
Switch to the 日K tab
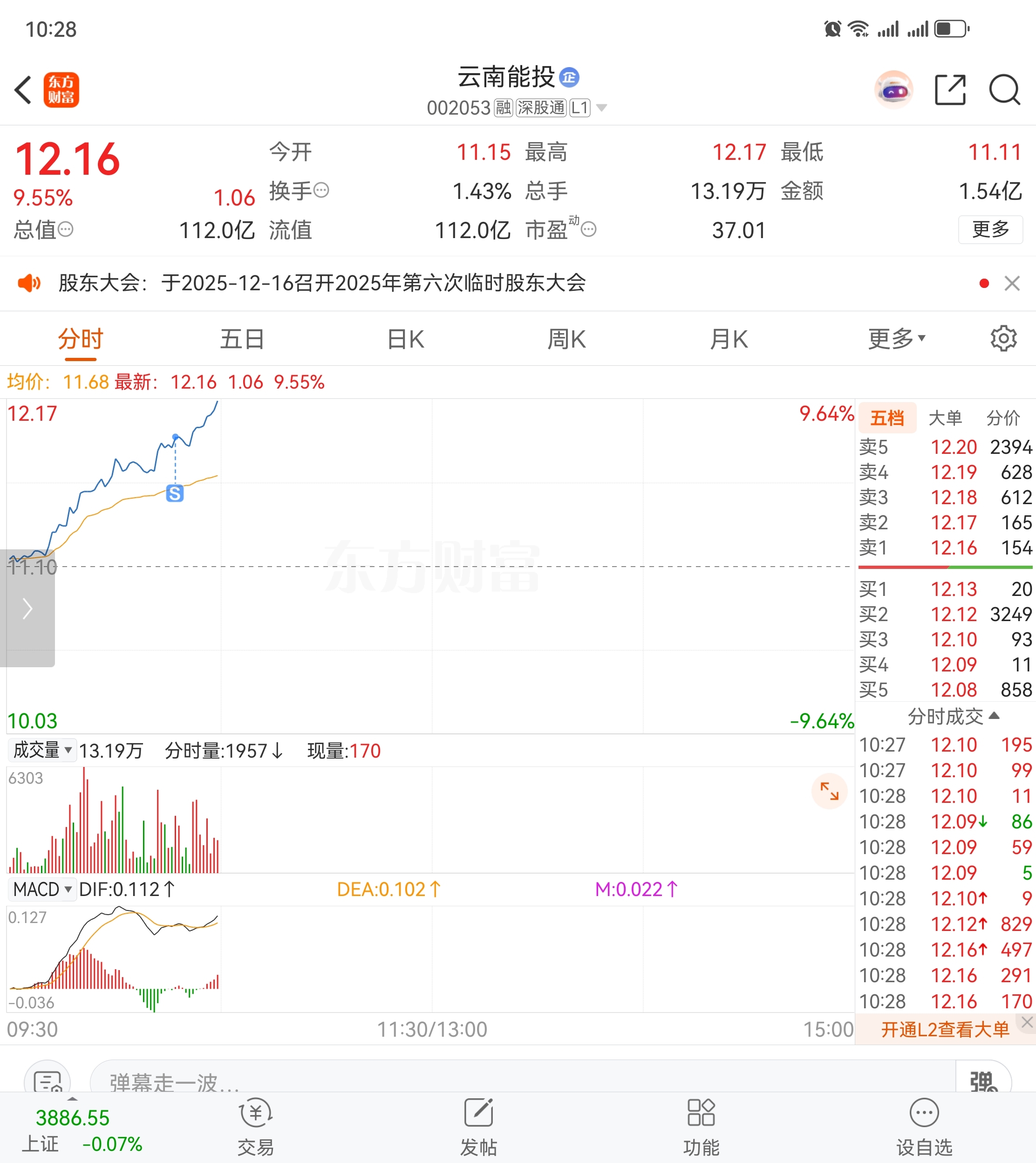click(x=405, y=339)
